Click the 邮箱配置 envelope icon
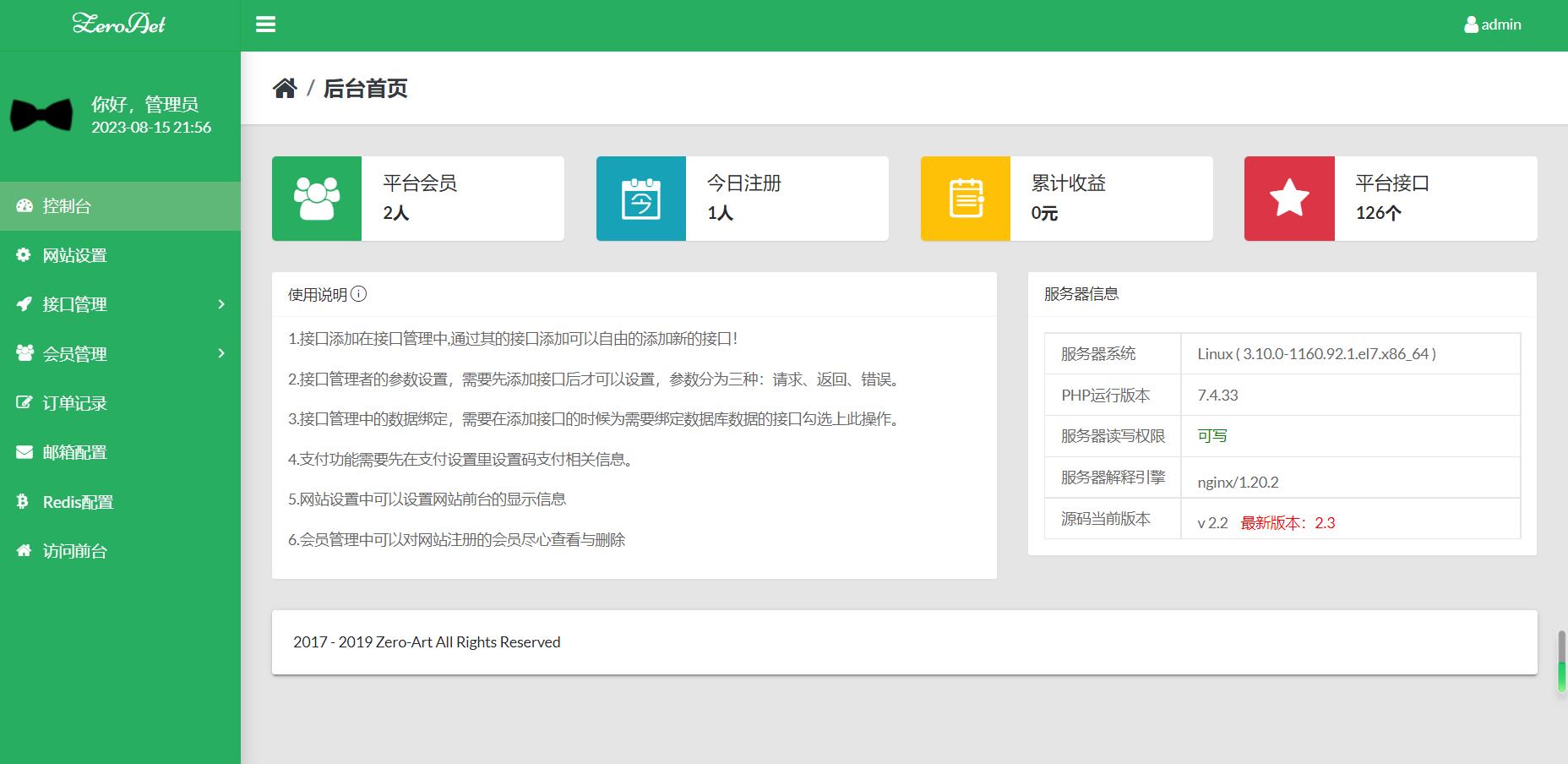This screenshot has width=1568, height=764. pos(24,452)
